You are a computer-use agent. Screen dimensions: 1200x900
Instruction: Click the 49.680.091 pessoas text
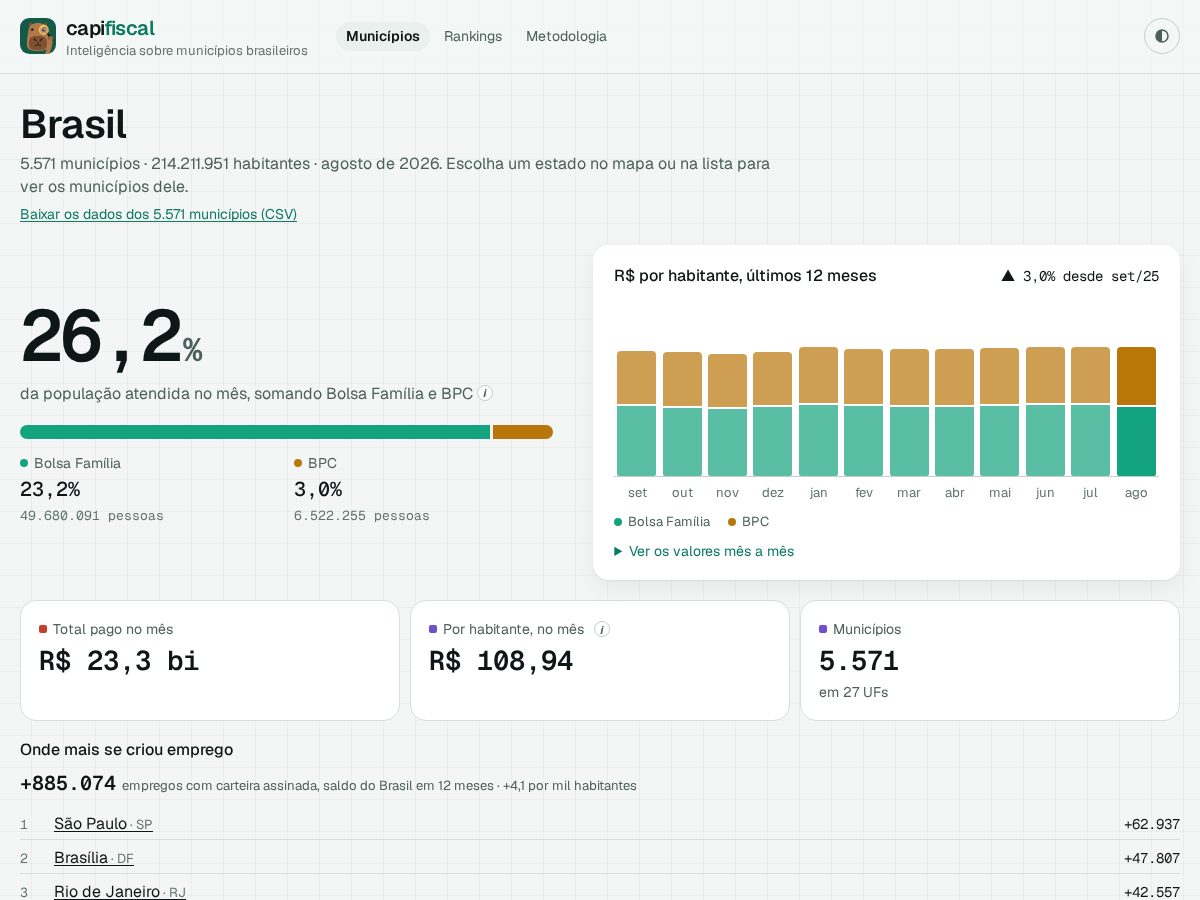coord(92,516)
